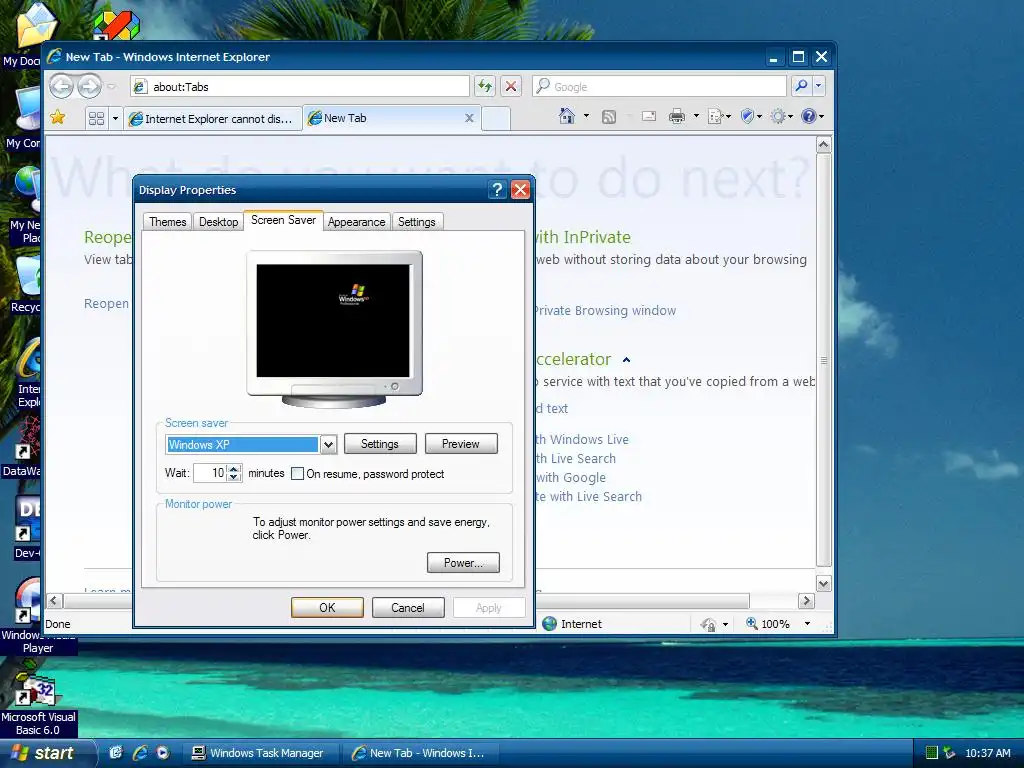Open the screen saver selection dropdown

[x=328, y=445]
